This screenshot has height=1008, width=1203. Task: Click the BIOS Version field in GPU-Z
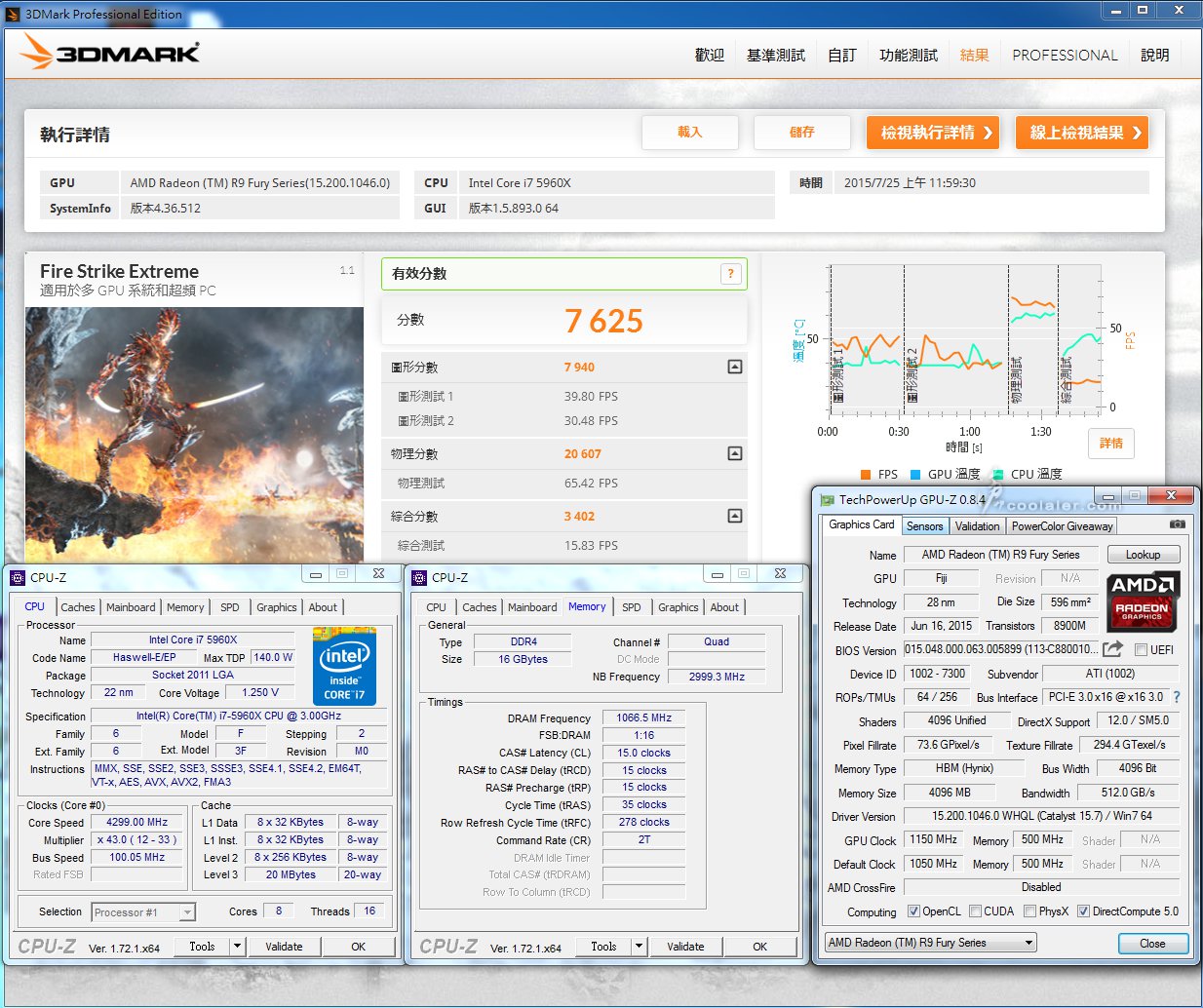click(1002, 649)
